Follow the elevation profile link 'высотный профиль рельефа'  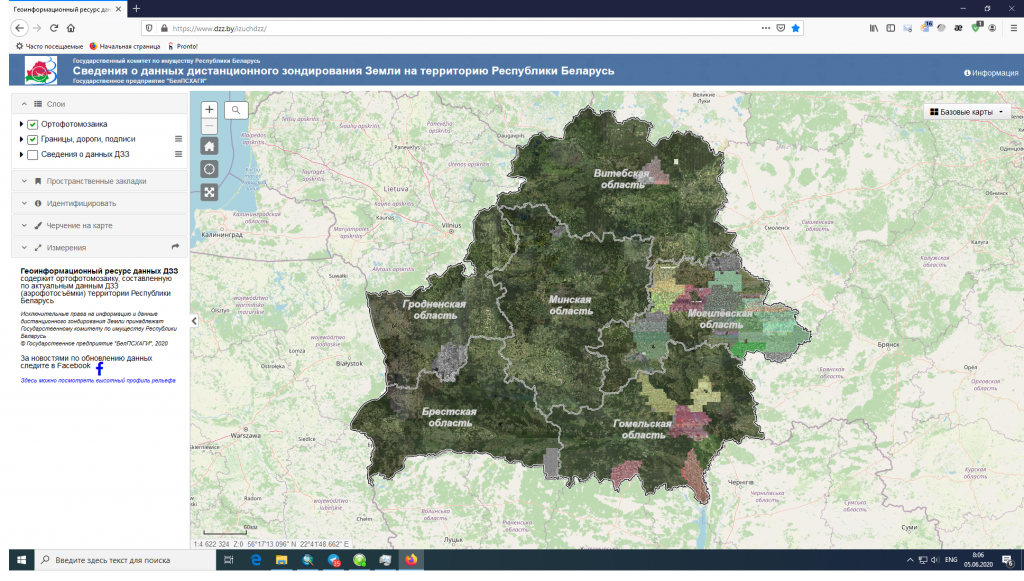[97, 381]
